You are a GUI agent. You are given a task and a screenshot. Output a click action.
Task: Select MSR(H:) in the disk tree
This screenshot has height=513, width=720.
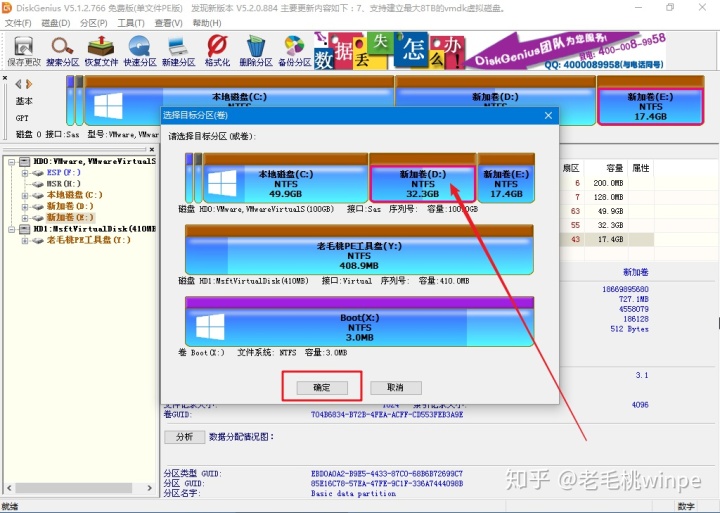[x=64, y=184]
